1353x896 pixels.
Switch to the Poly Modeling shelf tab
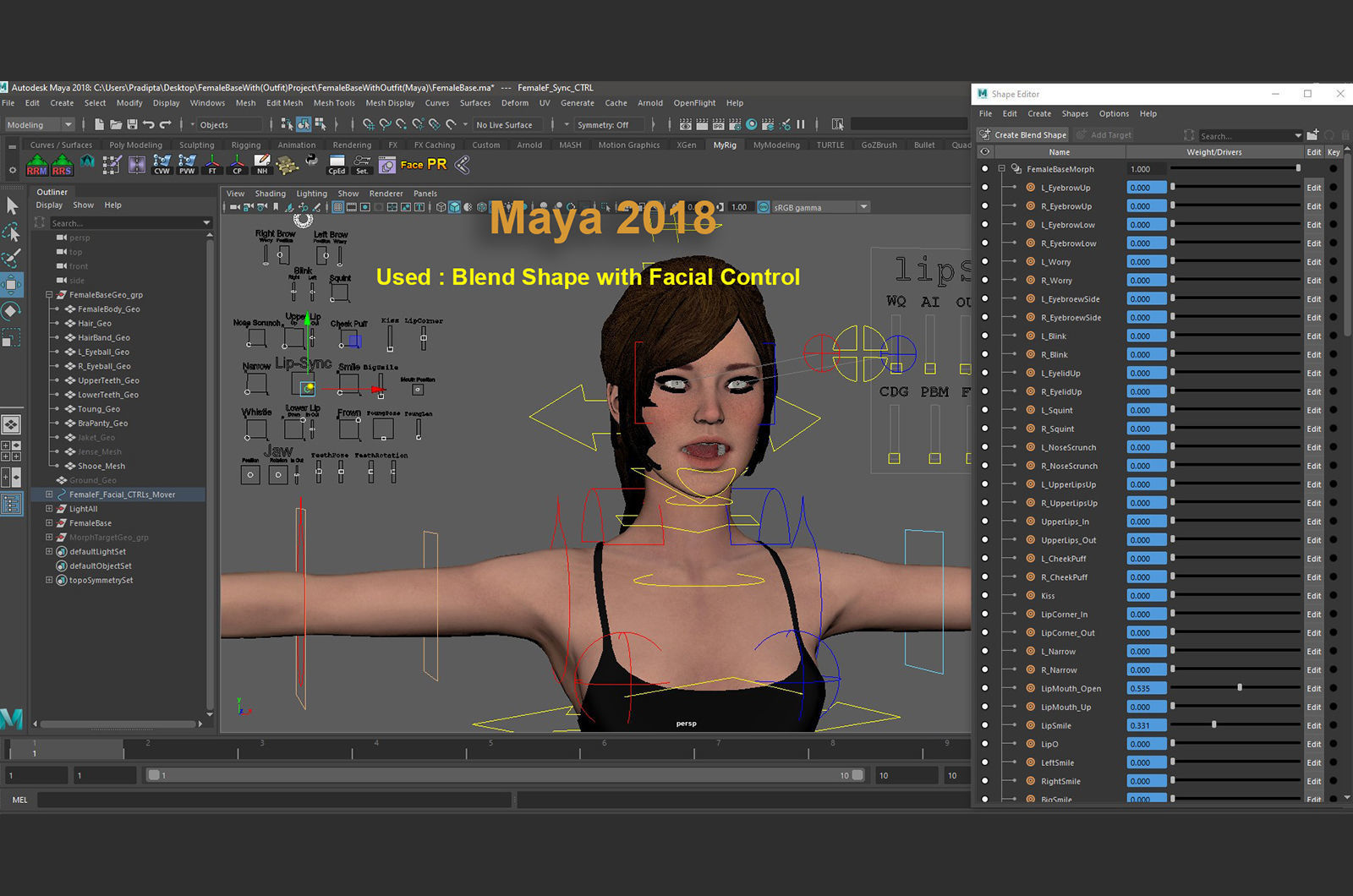(135, 145)
